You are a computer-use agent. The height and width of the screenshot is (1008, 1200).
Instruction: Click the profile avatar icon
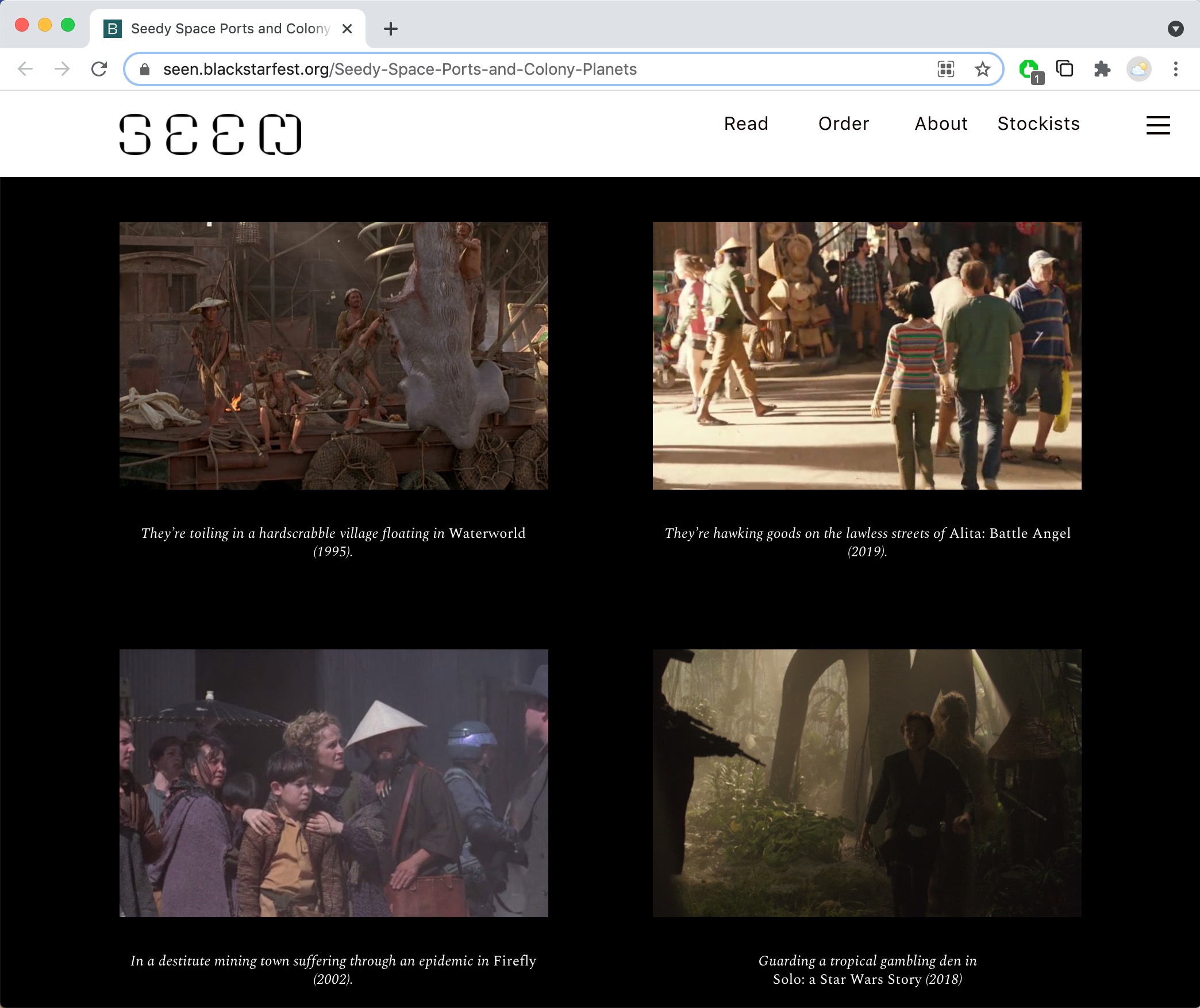(x=1139, y=70)
